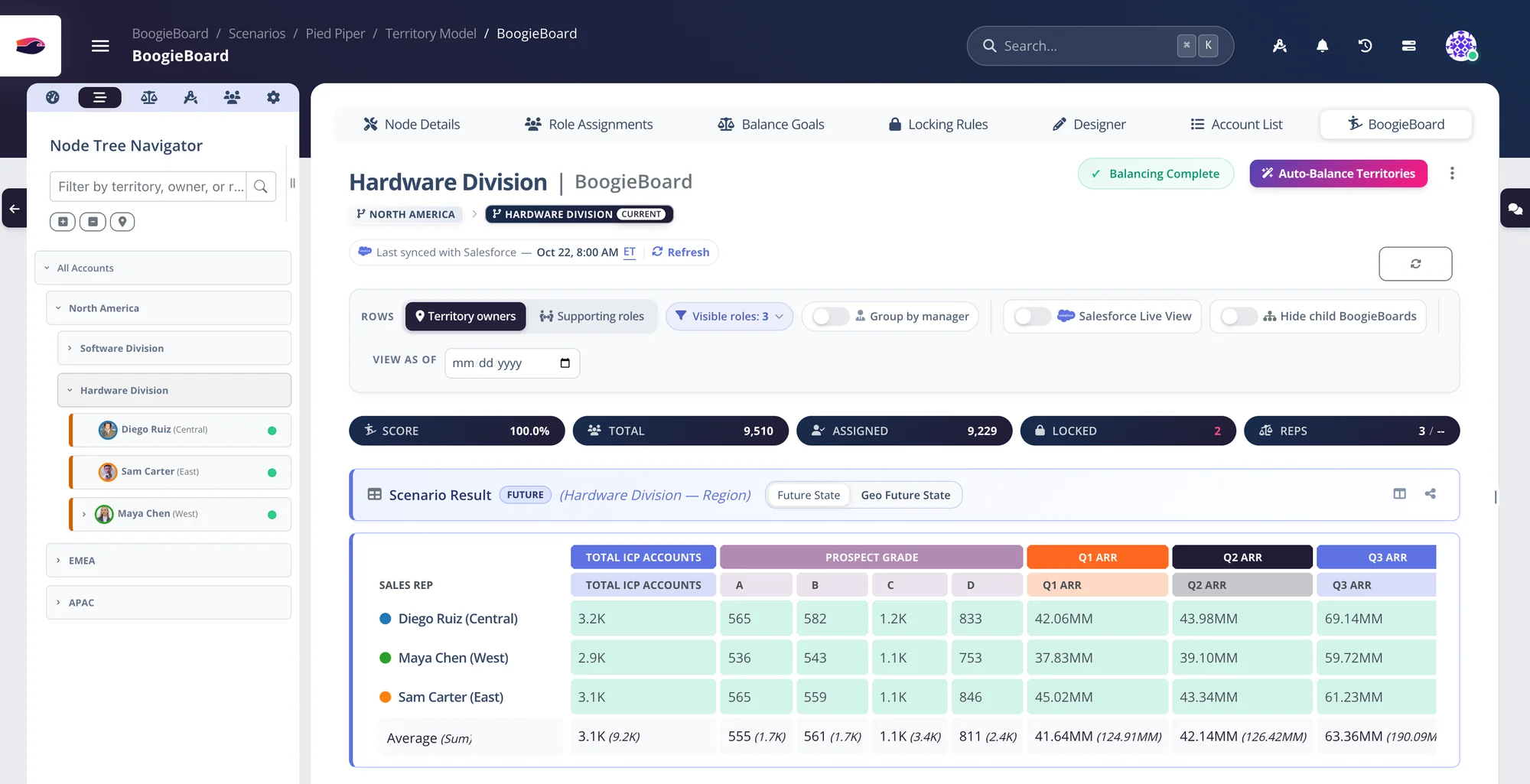
Task: Click Territory Model breadcrumb link
Action: (431, 34)
